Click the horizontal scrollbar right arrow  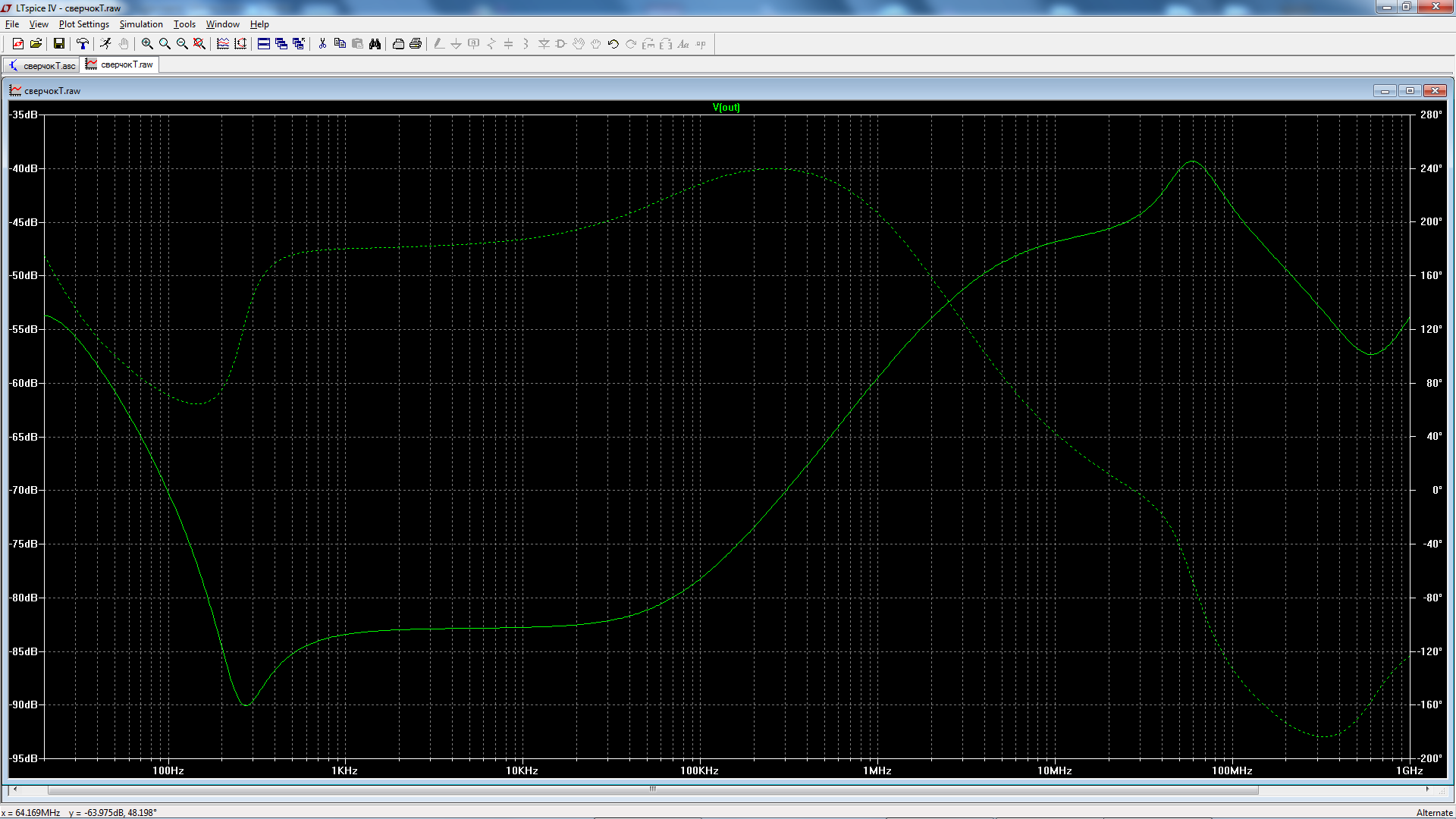point(1428,789)
